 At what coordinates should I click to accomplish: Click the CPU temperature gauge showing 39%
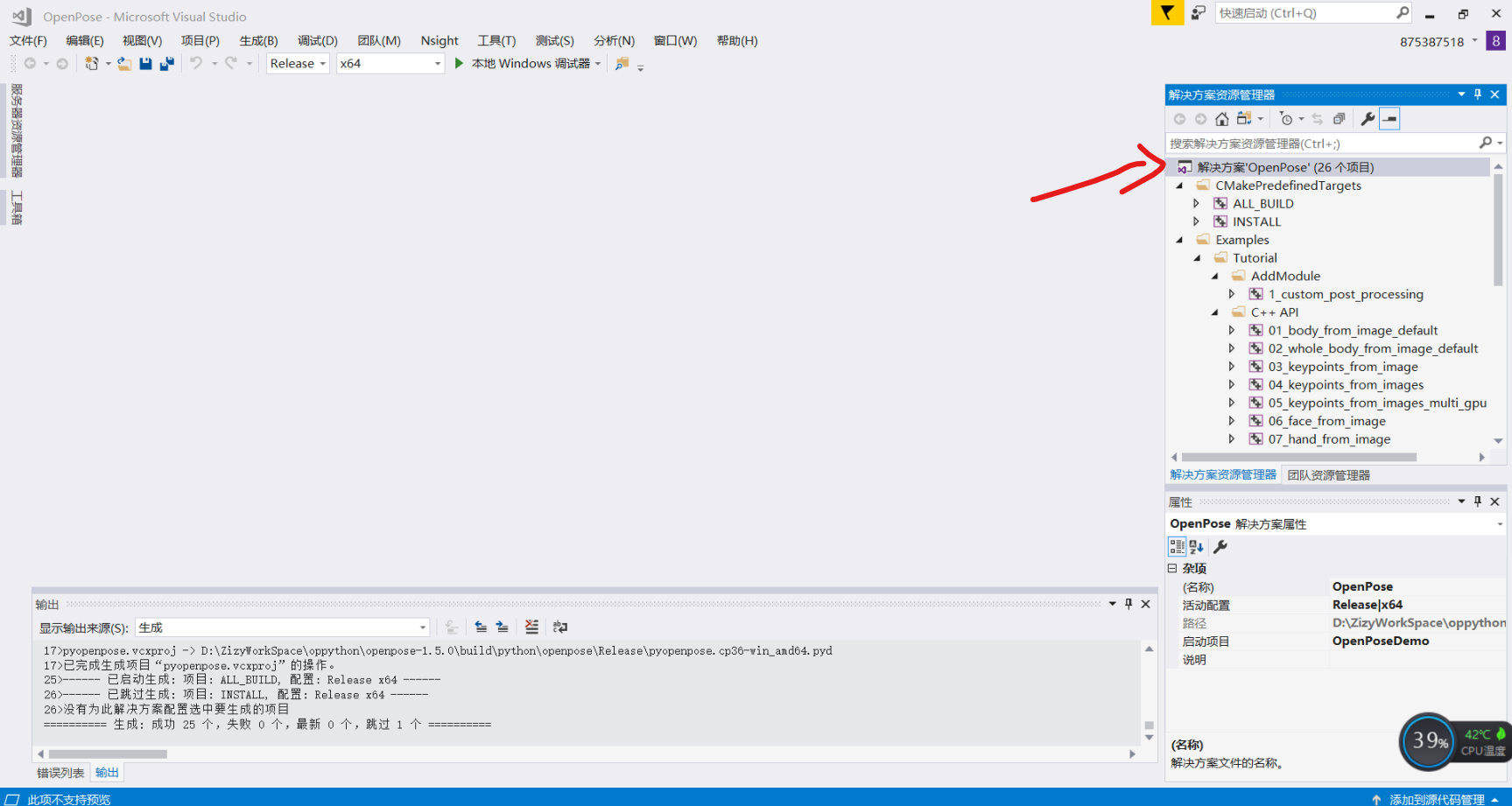[1427, 741]
